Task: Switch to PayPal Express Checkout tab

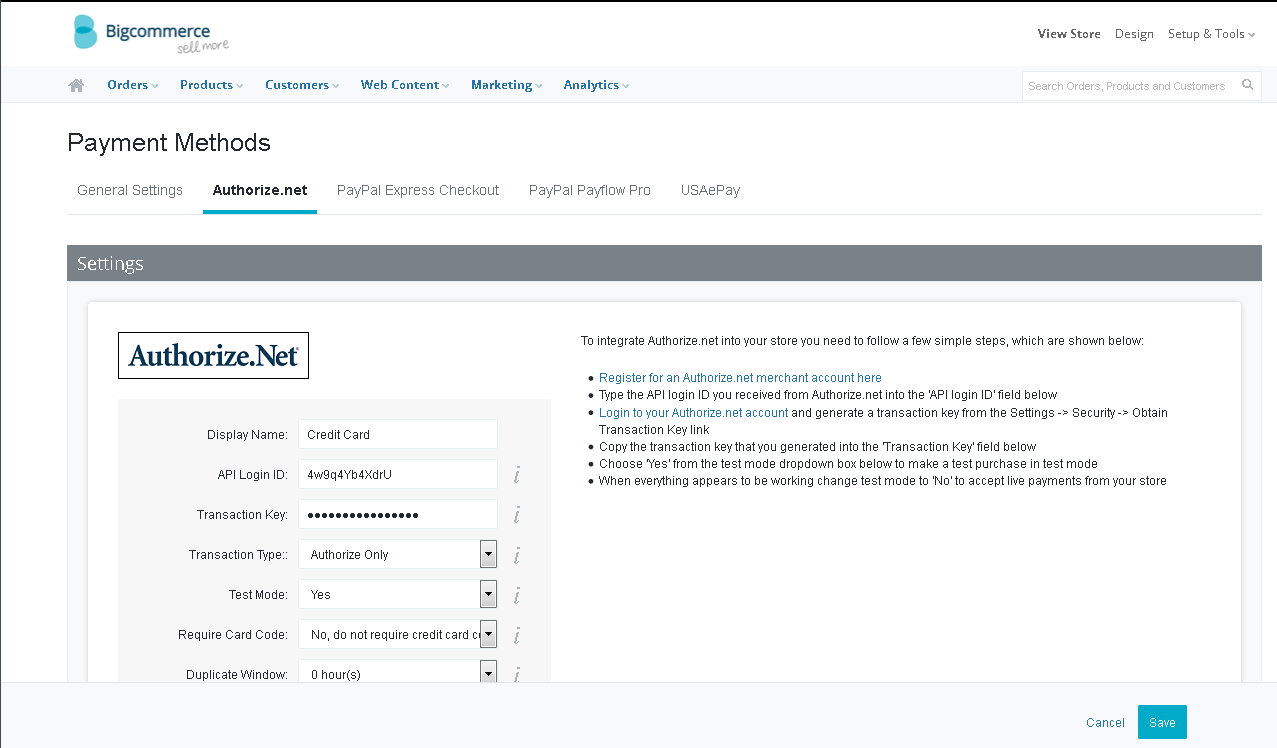Action: click(418, 190)
